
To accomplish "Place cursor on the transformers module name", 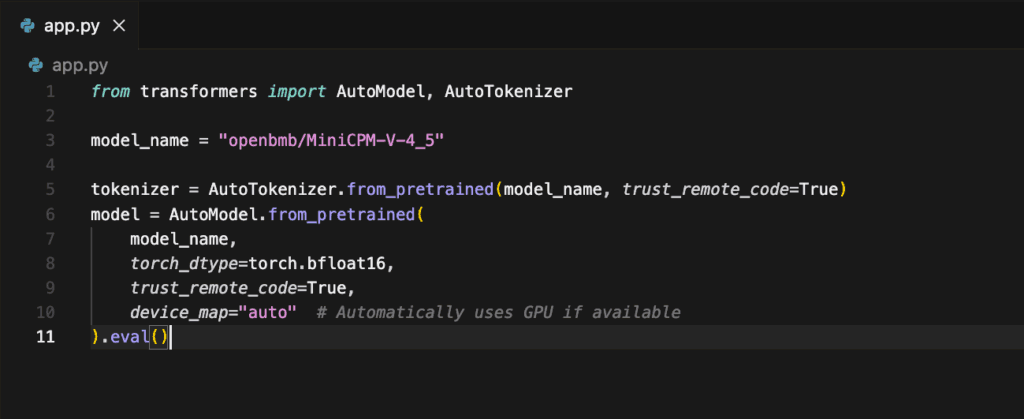I will 199,91.
